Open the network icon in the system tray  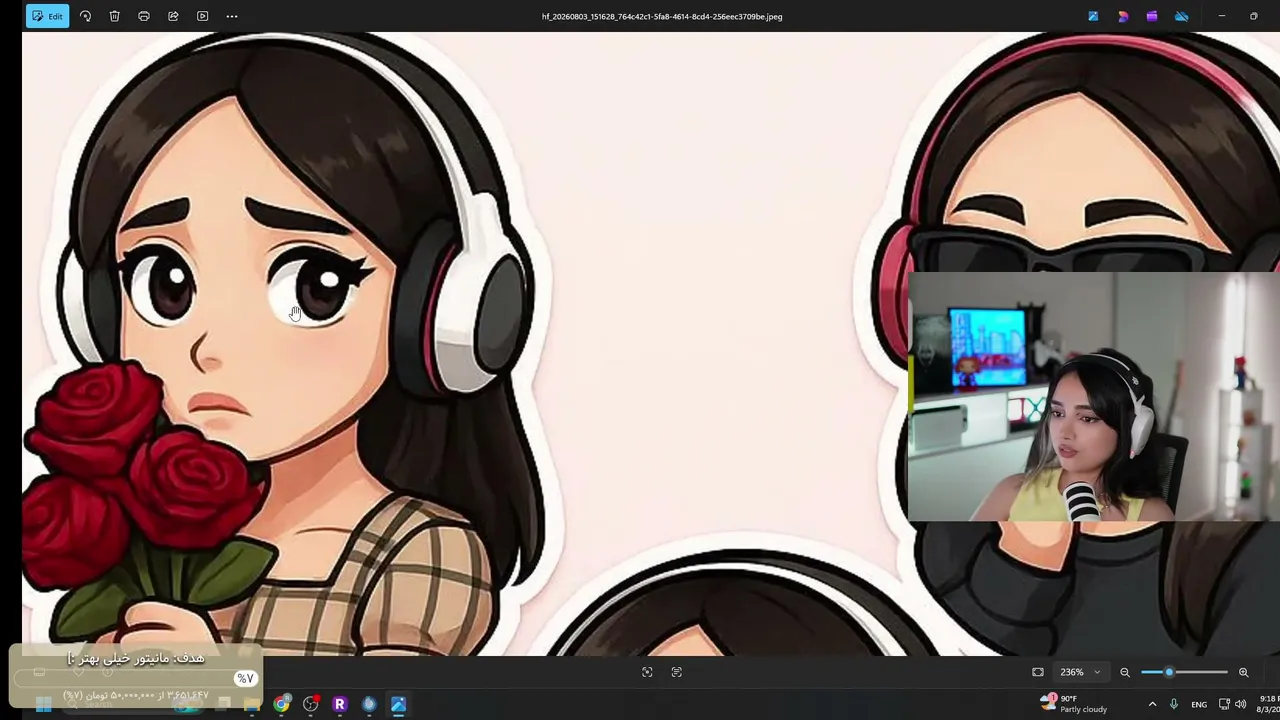click(x=1224, y=704)
